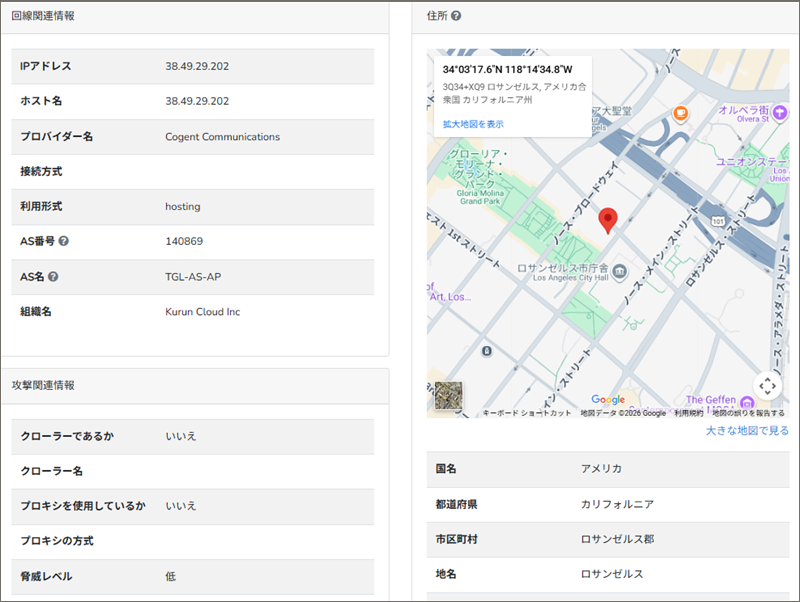Click the Olvera St purple landmark marker
This screenshot has width=800, height=602.
coord(778,111)
